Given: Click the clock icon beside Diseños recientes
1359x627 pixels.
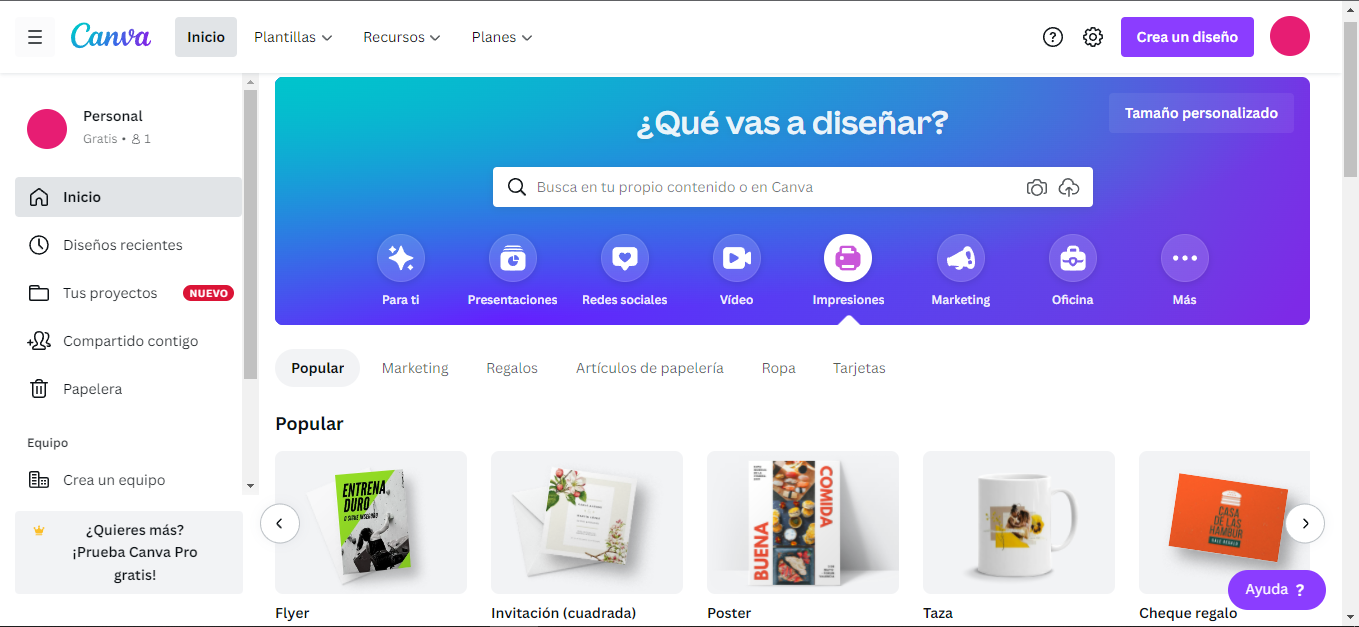Looking at the screenshot, I should [39, 245].
